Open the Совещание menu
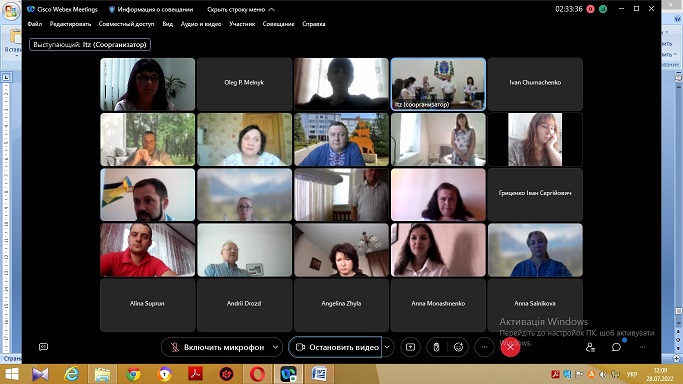The image size is (683, 384). click(278, 24)
